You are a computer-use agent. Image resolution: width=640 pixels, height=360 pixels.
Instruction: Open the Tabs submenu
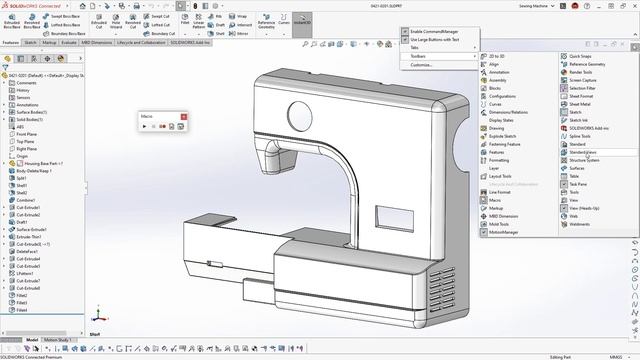click(x=439, y=48)
